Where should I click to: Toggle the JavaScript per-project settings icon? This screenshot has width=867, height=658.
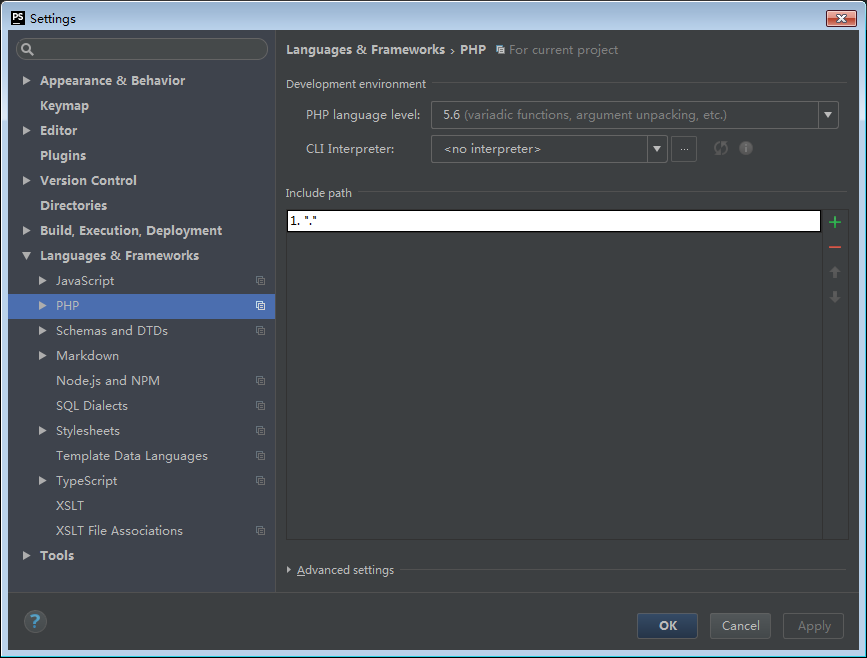pyautogui.click(x=260, y=280)
